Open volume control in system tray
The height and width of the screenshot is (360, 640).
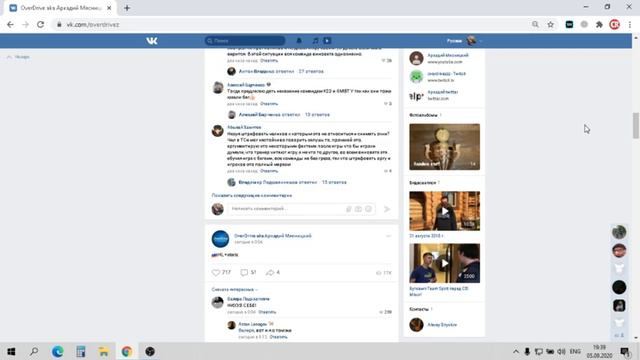tap(562, 351)
